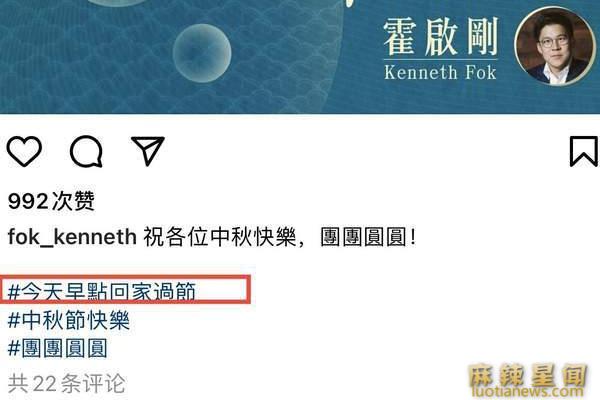
Task: Click the partial moon at banner's top-left edge
Action: (119, 3)
